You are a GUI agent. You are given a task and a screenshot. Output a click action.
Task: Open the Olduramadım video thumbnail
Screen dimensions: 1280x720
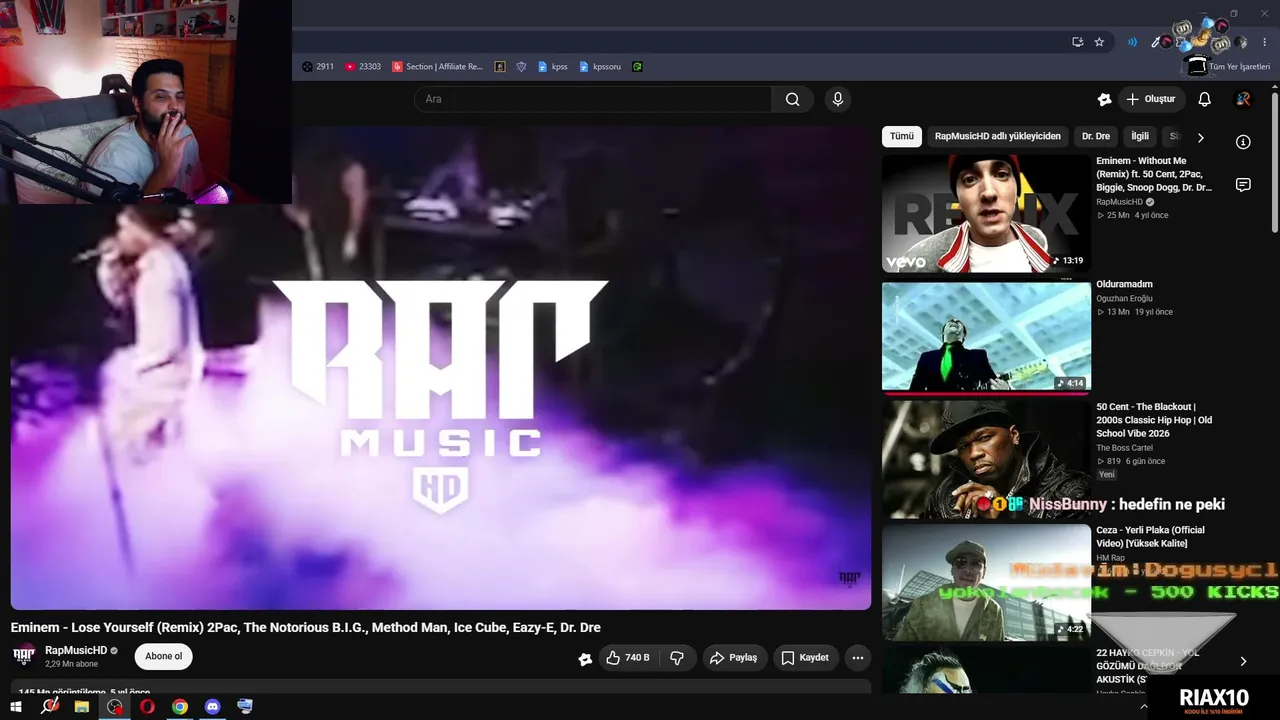point(986,336)
